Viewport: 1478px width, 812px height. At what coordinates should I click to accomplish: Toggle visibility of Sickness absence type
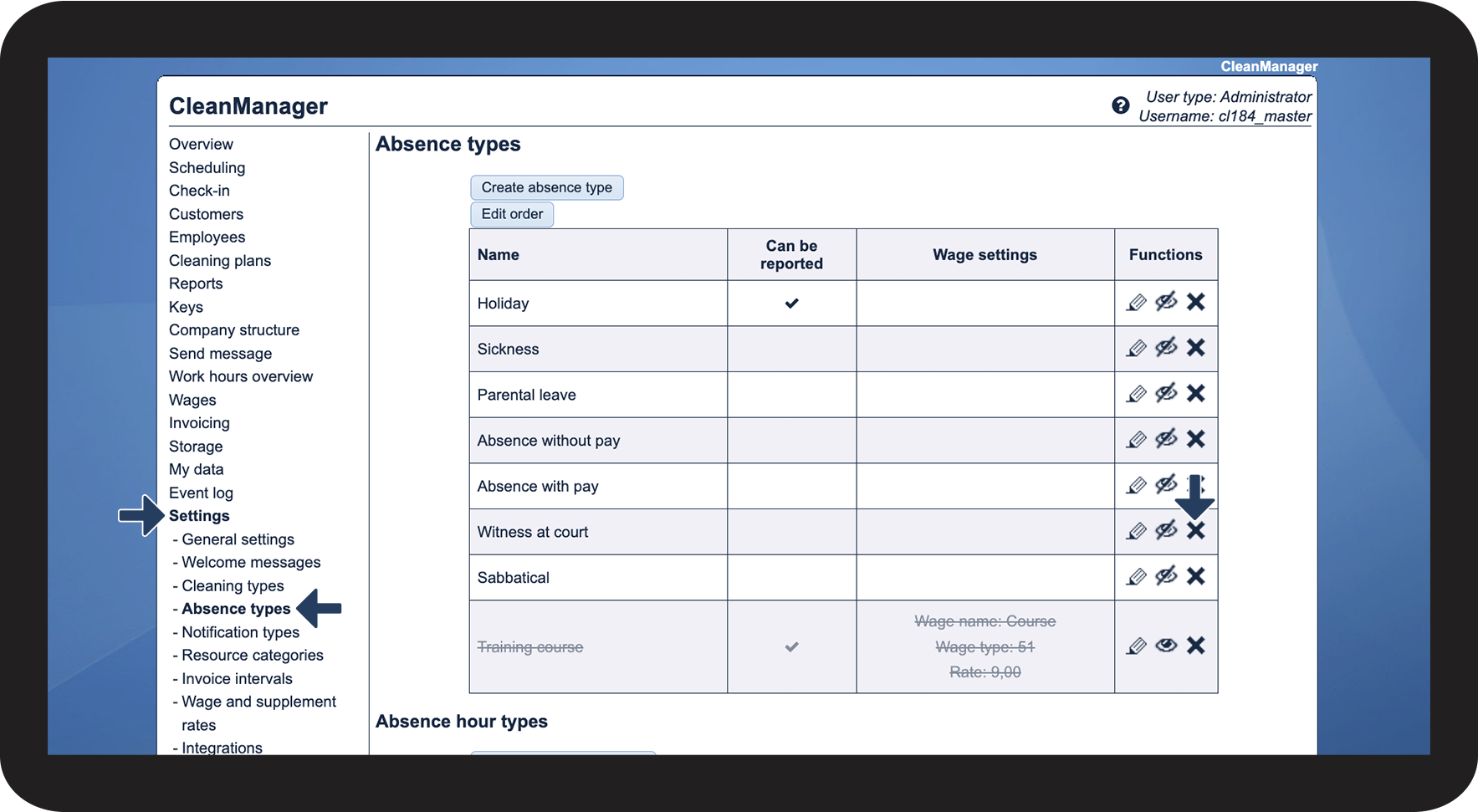pos(1166,348)
